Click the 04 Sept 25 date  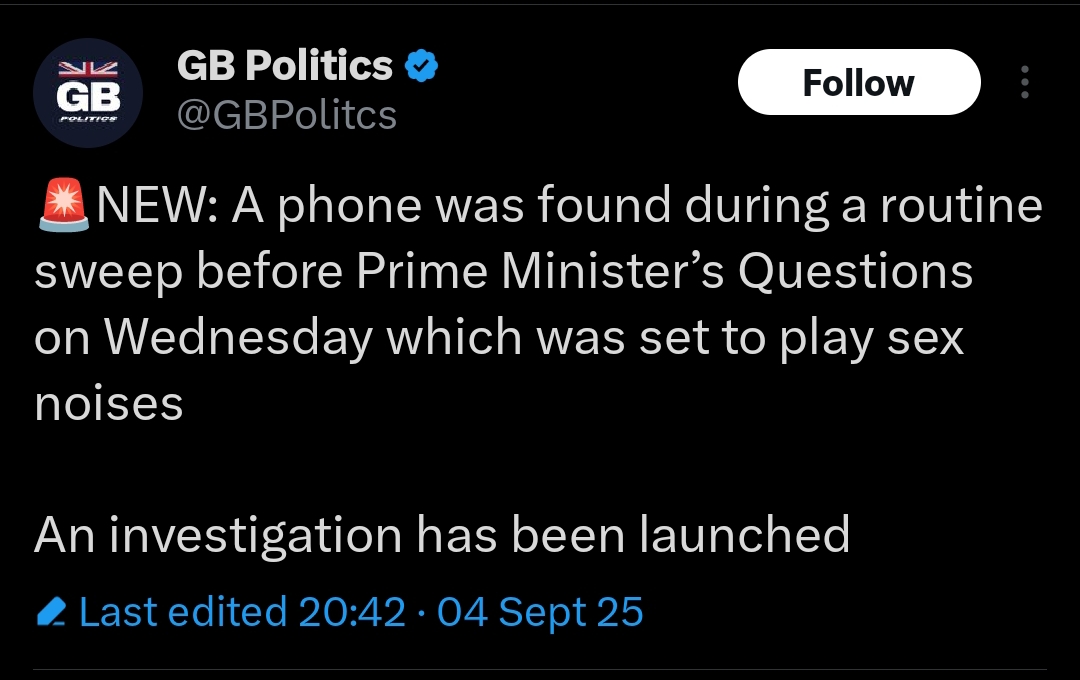tap(540, 612)
